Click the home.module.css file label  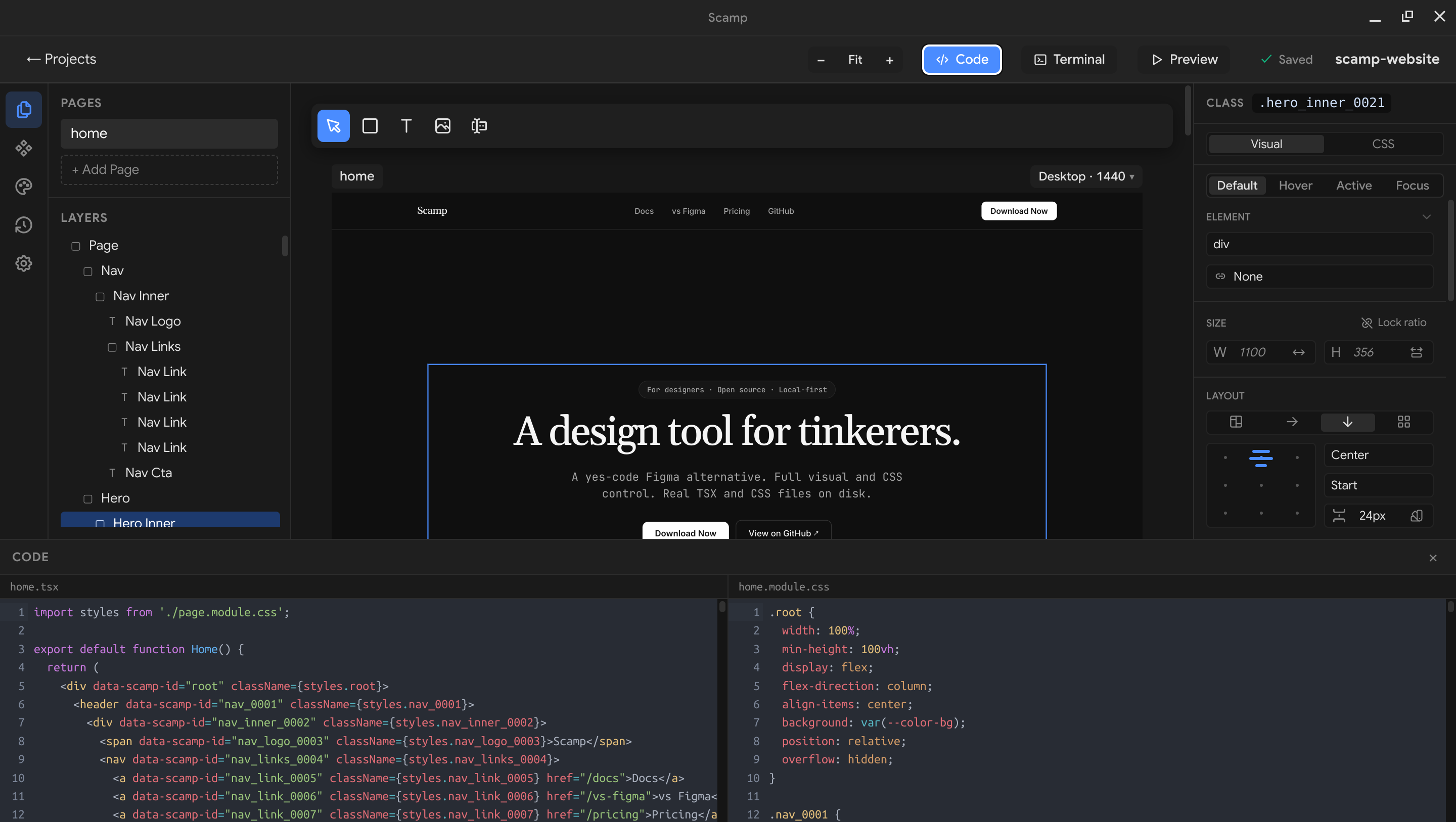coord(784,587)
